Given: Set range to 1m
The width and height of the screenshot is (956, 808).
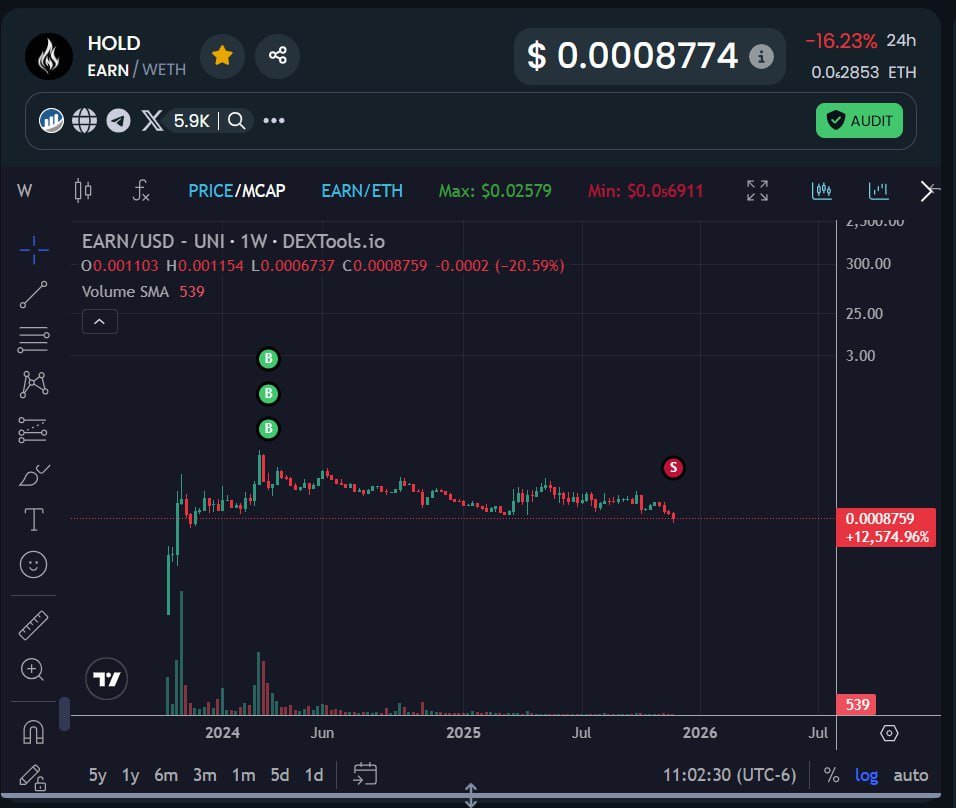Looking at the screenshot, I should [243, 775].
